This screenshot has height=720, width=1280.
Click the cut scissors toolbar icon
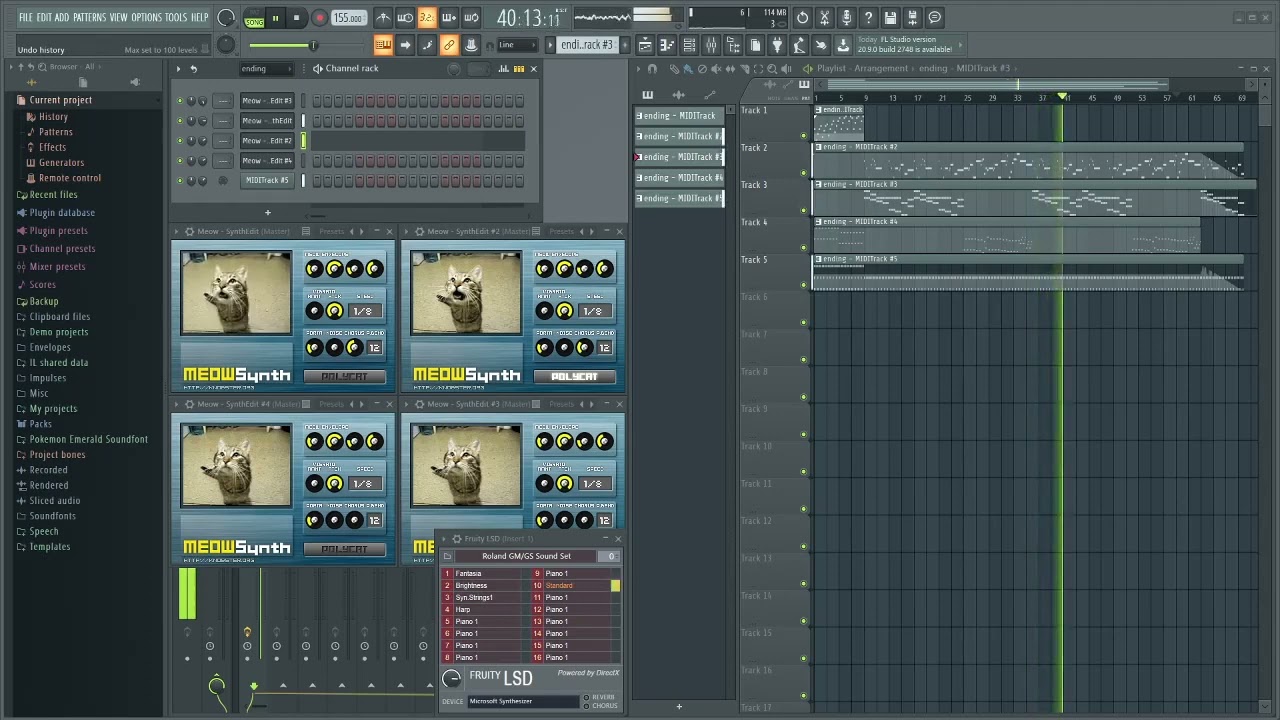[824, 17]
